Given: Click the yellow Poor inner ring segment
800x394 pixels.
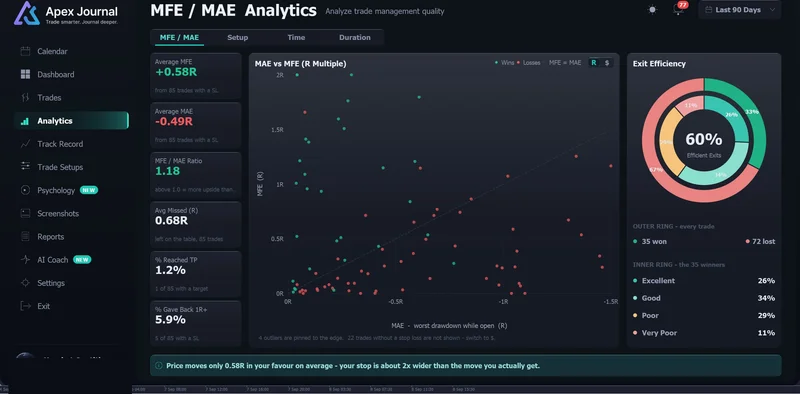Looking at the screenshot, I should pos(666,143).
